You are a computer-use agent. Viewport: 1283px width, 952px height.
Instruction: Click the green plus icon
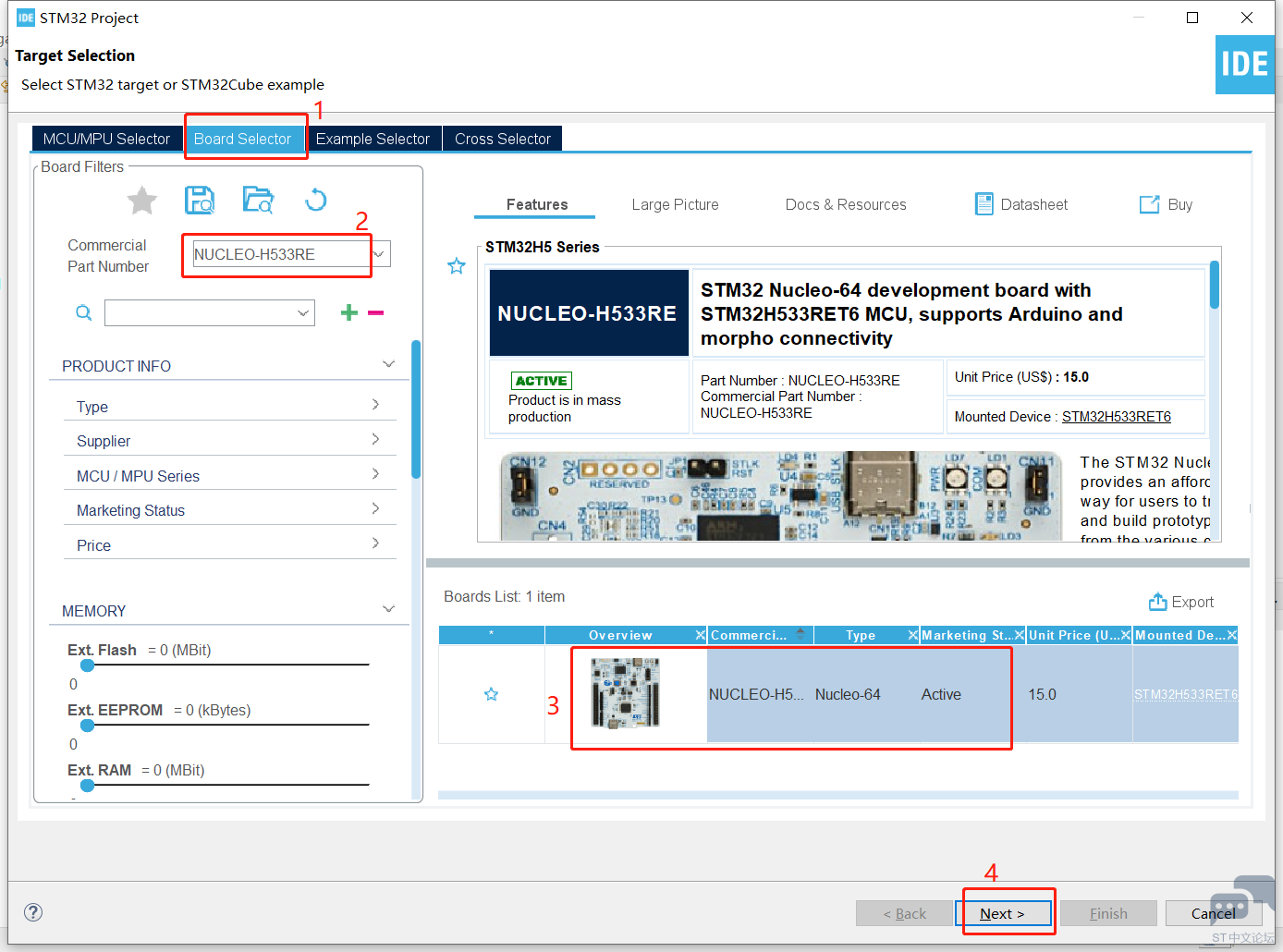click(349, 312)
